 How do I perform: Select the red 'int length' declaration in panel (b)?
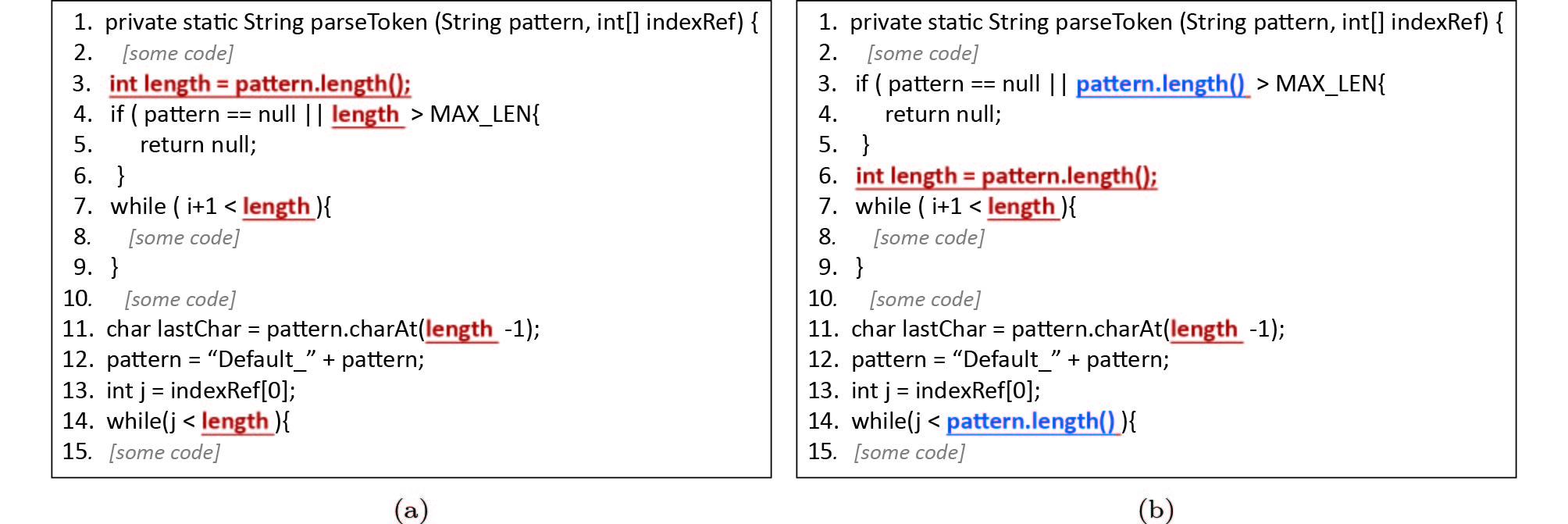click(x=1006, y=176)
